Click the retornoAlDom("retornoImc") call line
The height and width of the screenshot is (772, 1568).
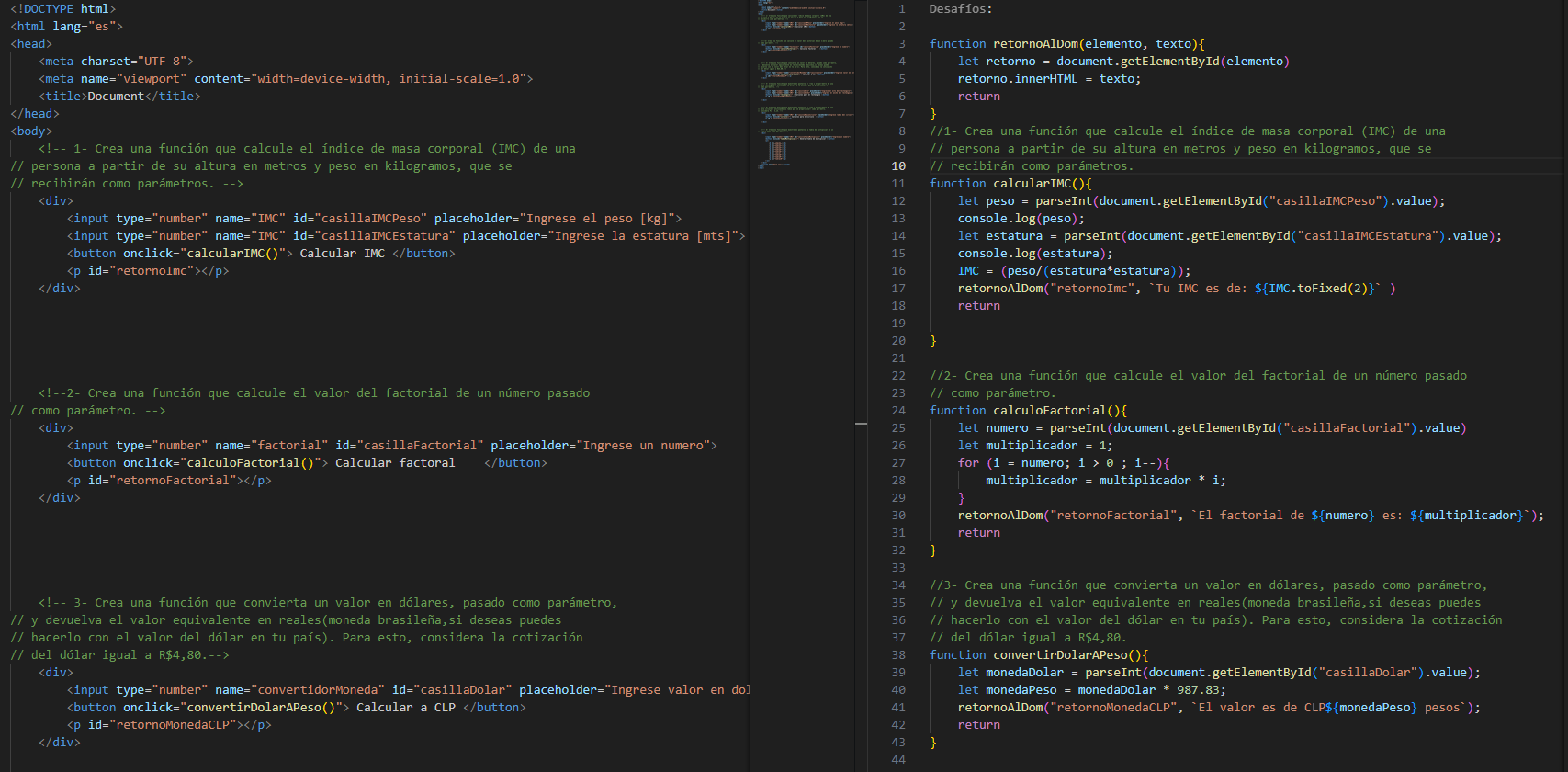1177,289
